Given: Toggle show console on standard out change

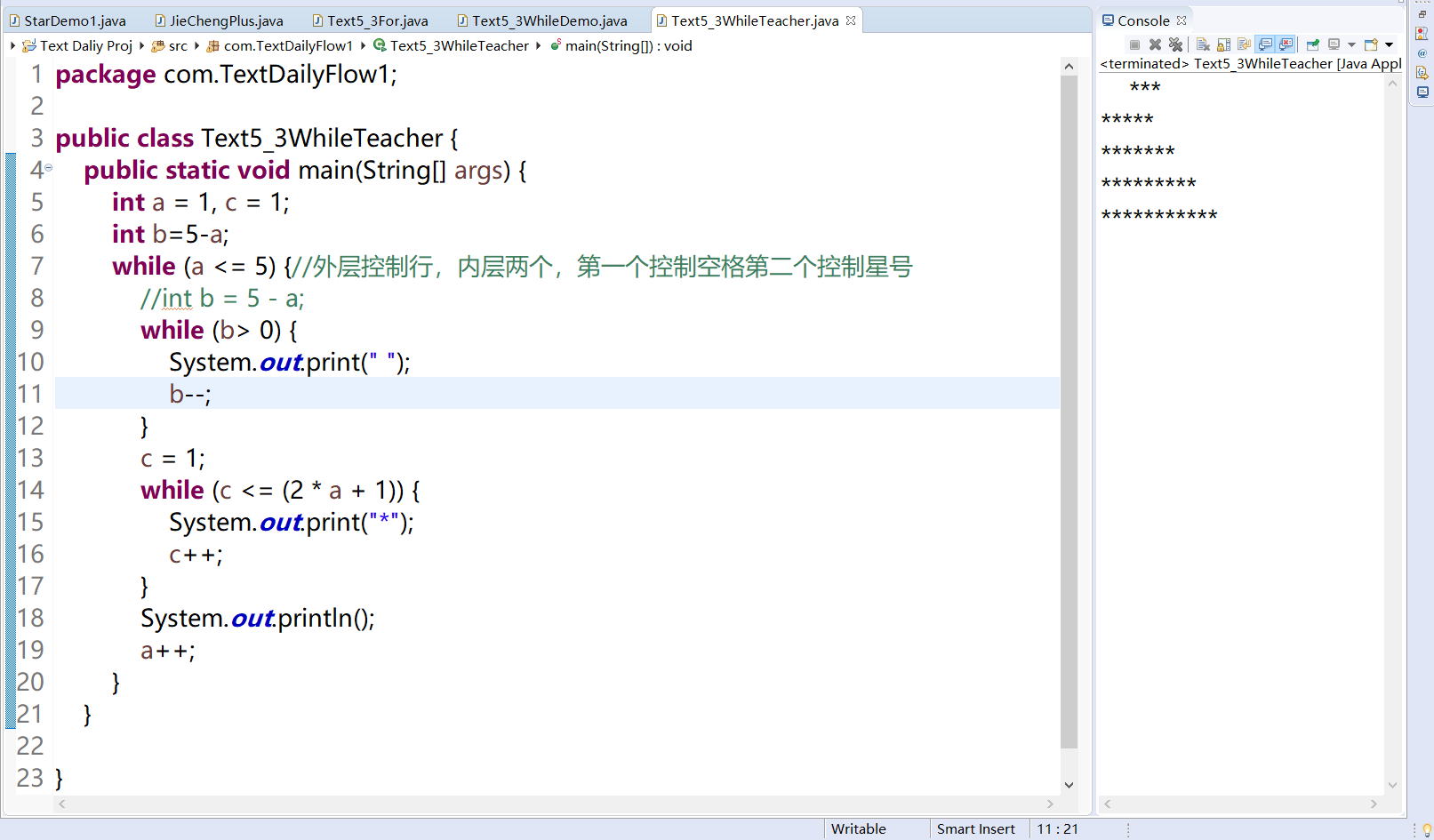Looking at the screenshot, I should click(x=1265, y=44).
